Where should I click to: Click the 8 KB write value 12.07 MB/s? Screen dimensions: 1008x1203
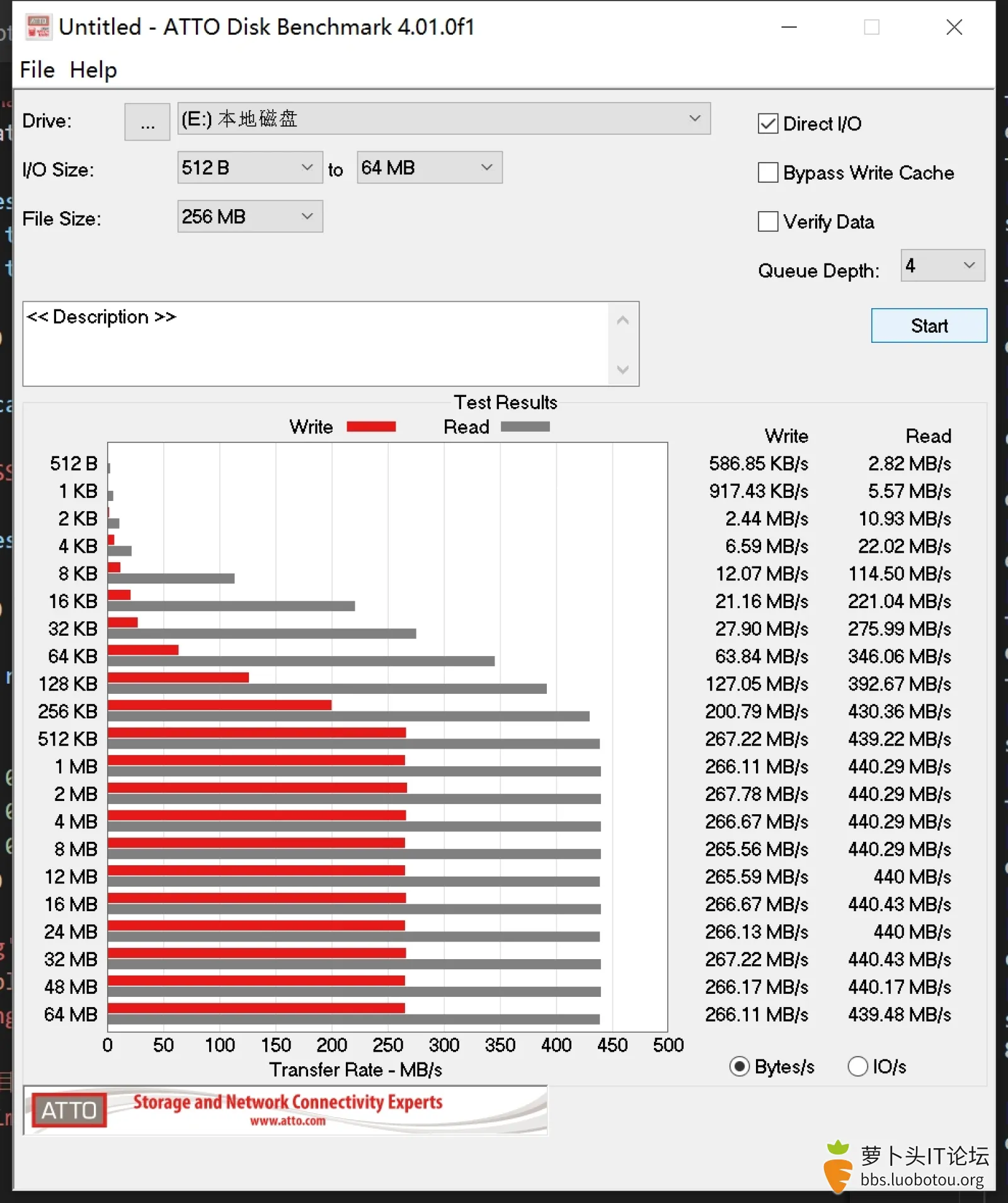pyautogui.click(x=762, y=573)
